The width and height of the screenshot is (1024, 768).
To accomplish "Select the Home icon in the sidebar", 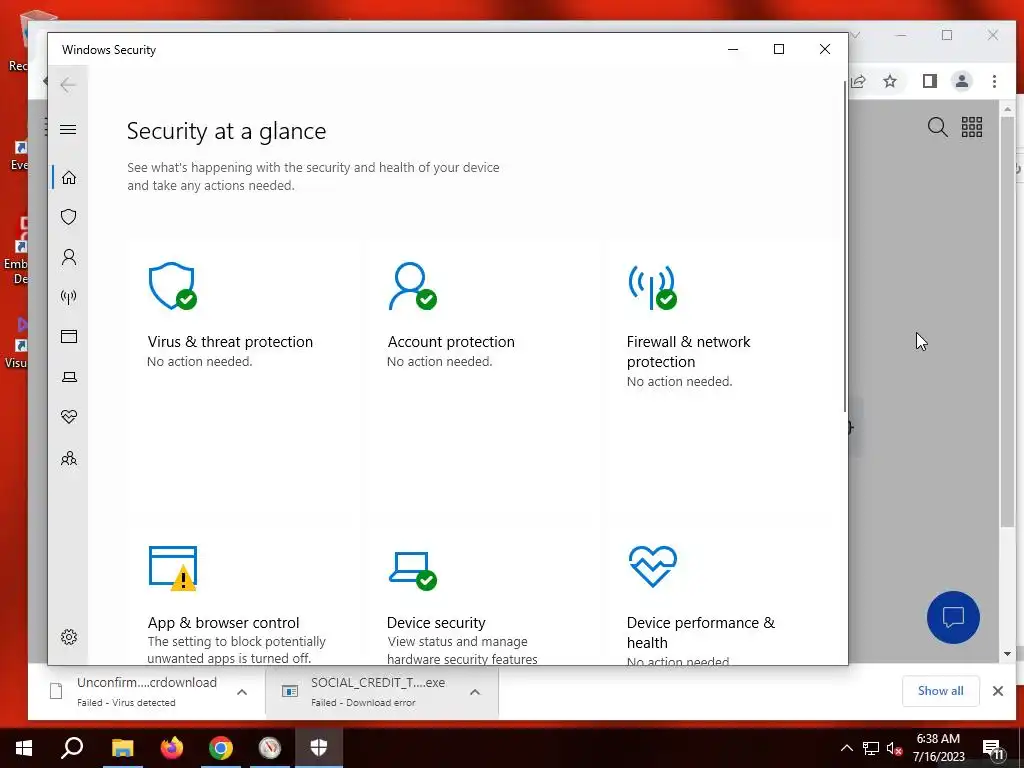I will click(69, 178).
